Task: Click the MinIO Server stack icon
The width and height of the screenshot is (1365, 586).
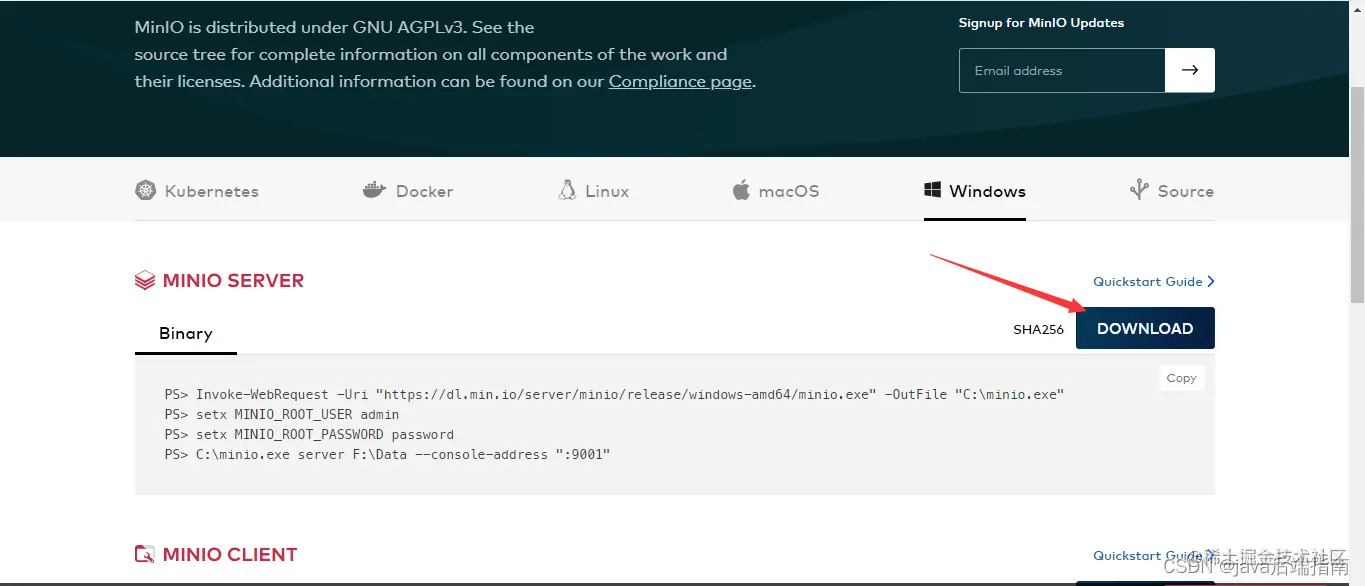Action: pyautogui.click(x=145, y=281)
